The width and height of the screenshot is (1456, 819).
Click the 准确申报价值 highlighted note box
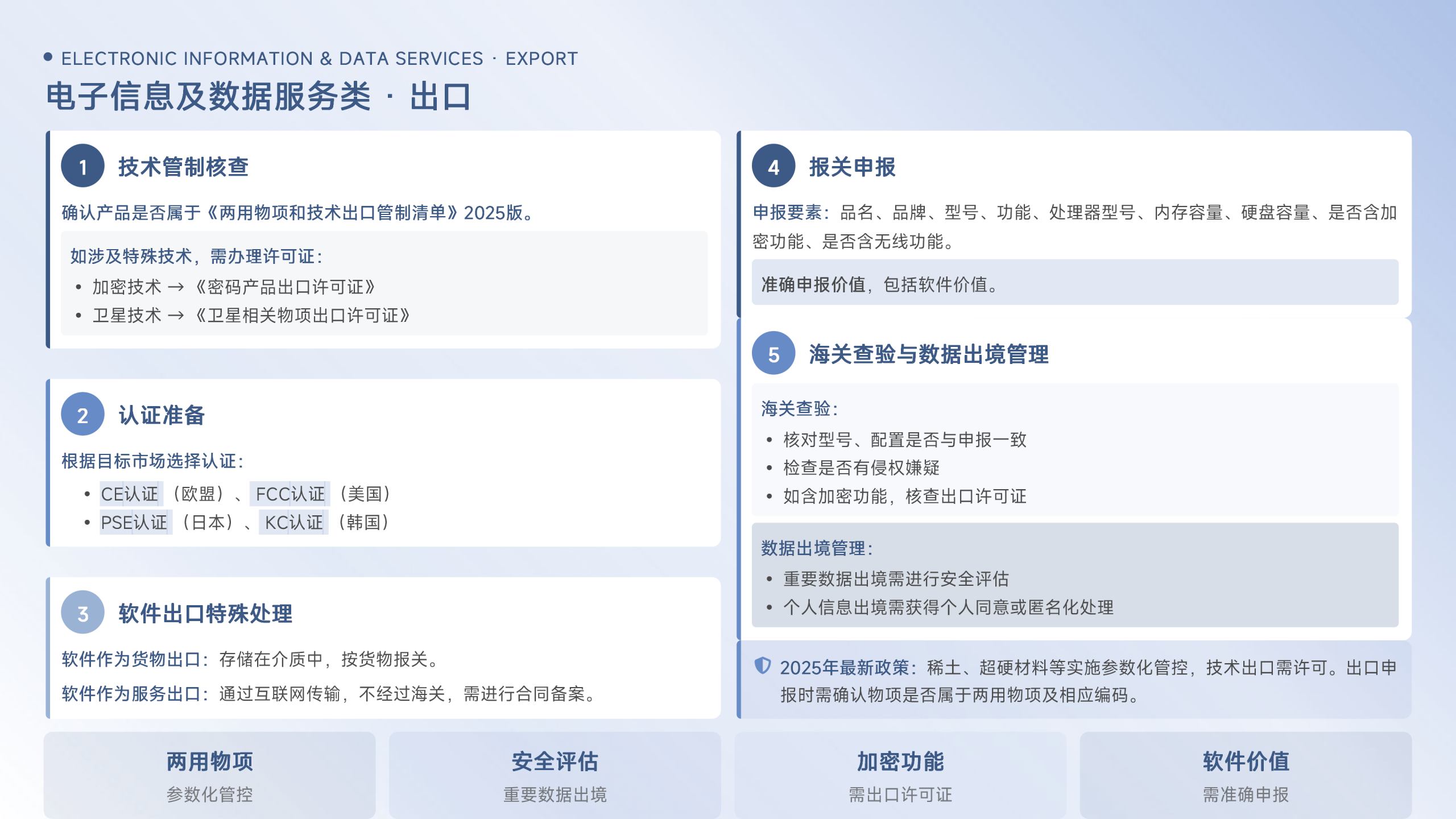(x=1074, y=283)
